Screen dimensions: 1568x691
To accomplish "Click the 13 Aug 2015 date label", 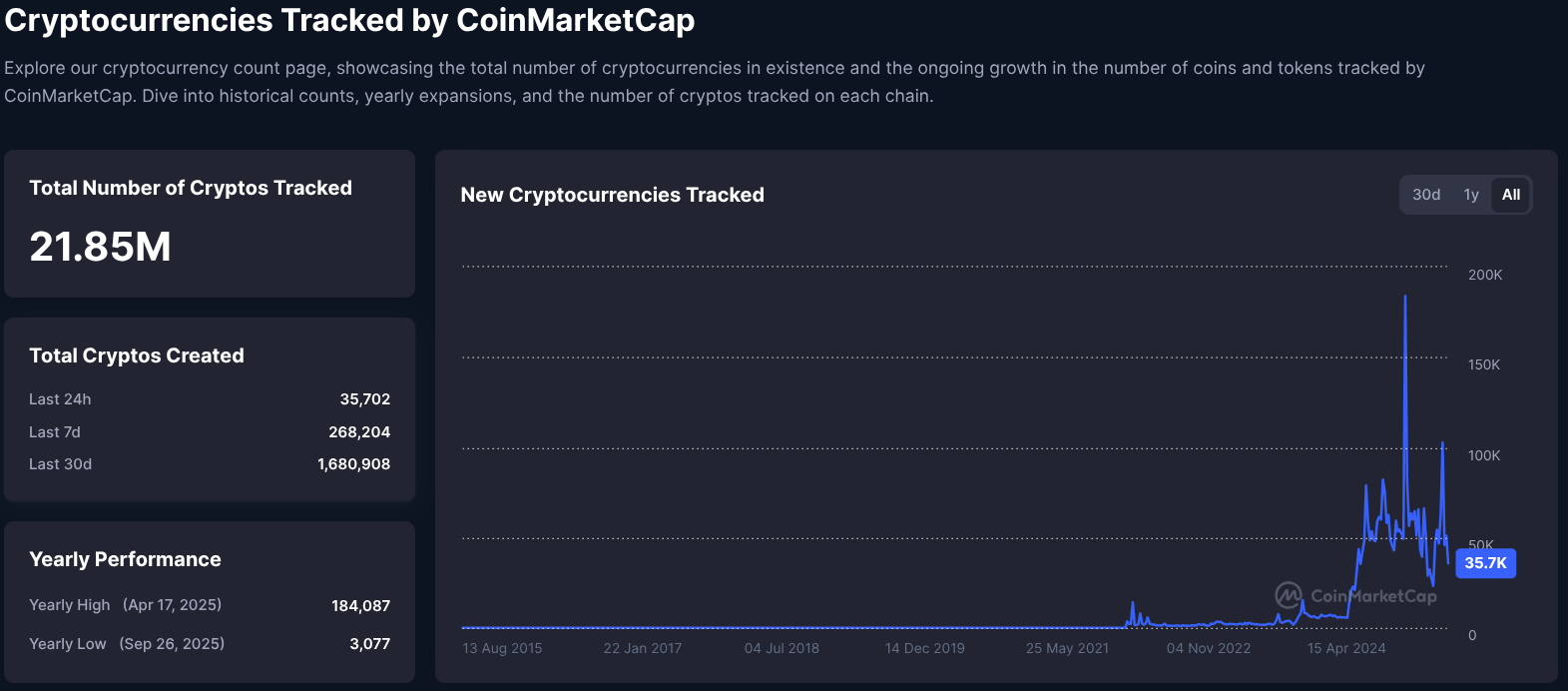I will pyautogui.click(x=502, y=648).
